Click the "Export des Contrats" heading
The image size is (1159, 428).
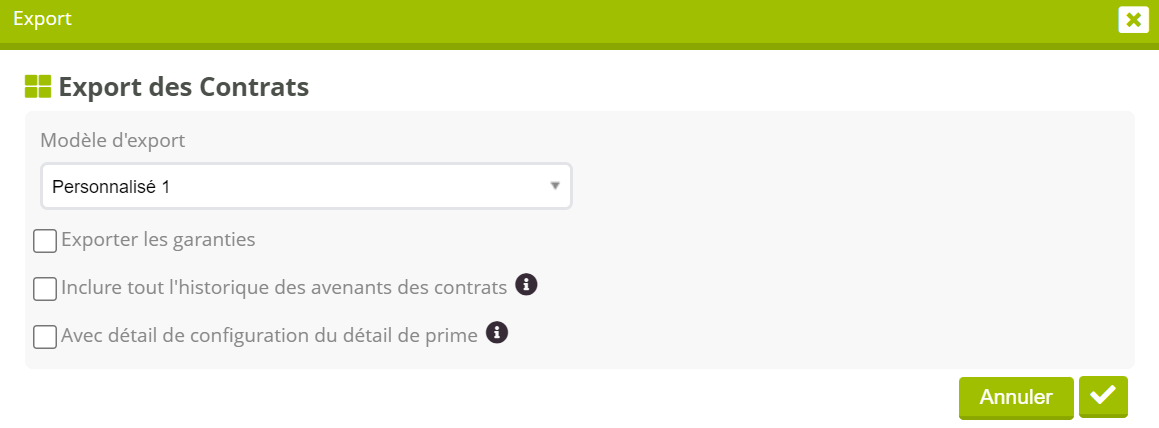tap(183, 87)
